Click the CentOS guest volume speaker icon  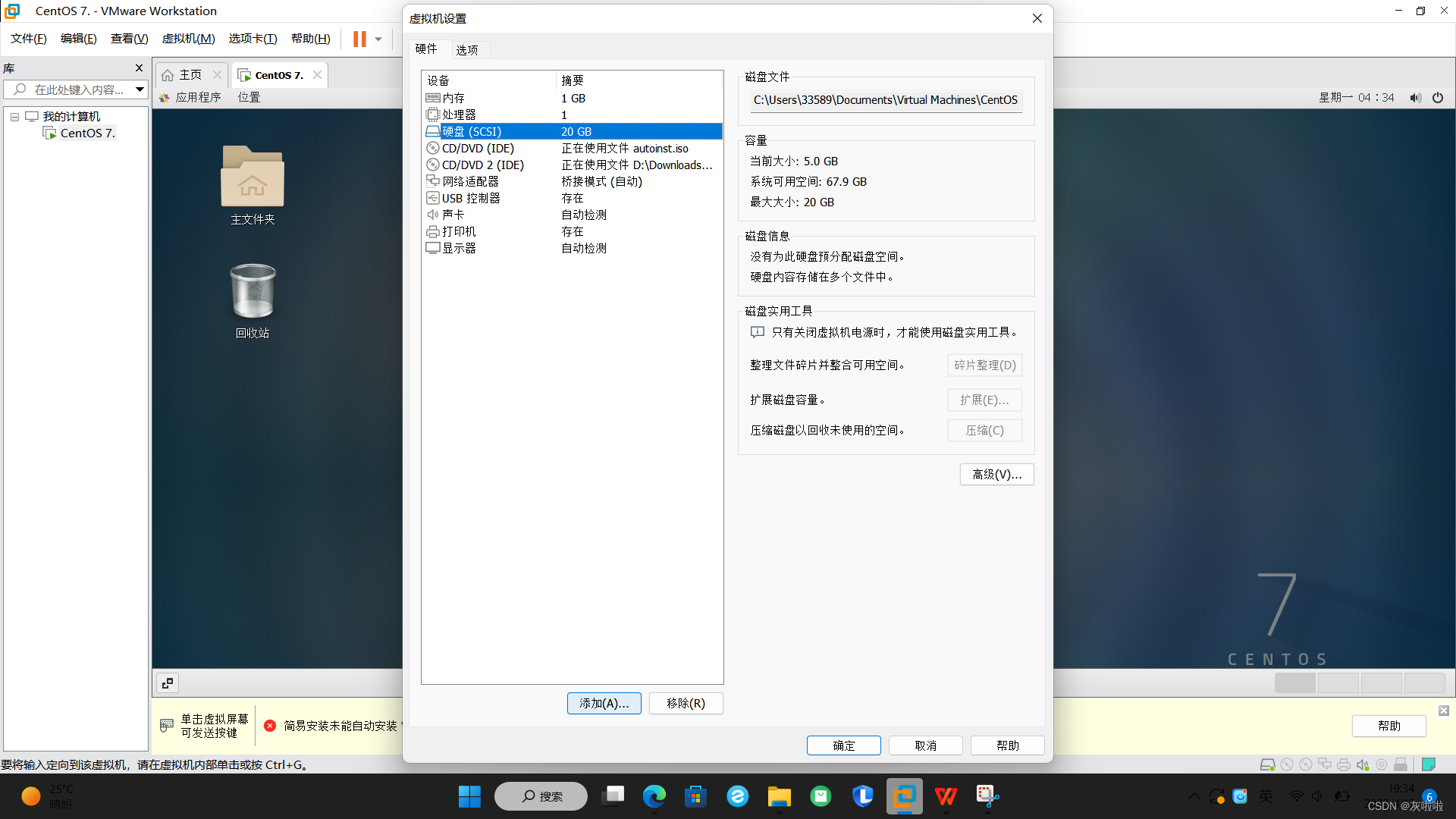pyautogui.click(x=1415, y=98)
